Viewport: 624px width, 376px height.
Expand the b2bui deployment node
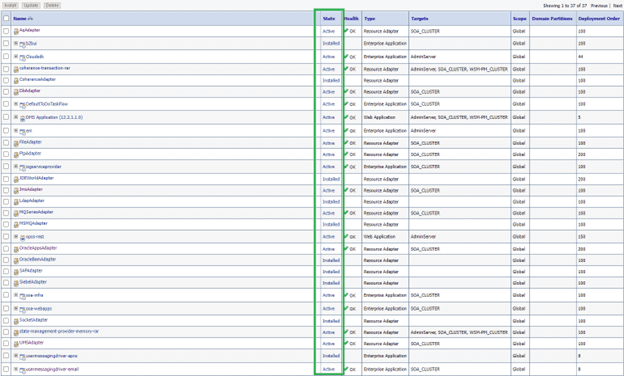coord(16,43)
